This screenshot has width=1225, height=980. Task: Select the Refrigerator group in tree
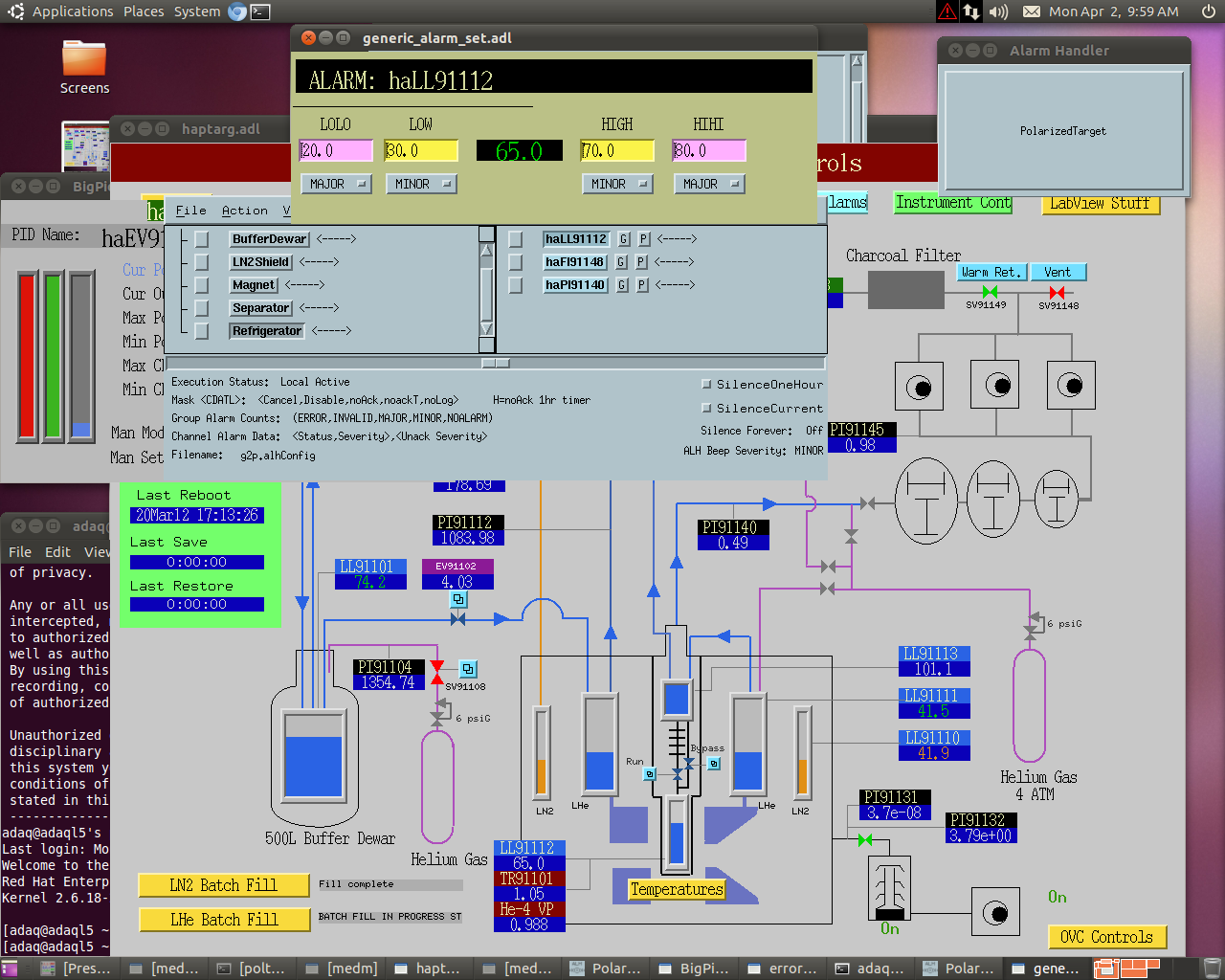click(x=267, y=331)
